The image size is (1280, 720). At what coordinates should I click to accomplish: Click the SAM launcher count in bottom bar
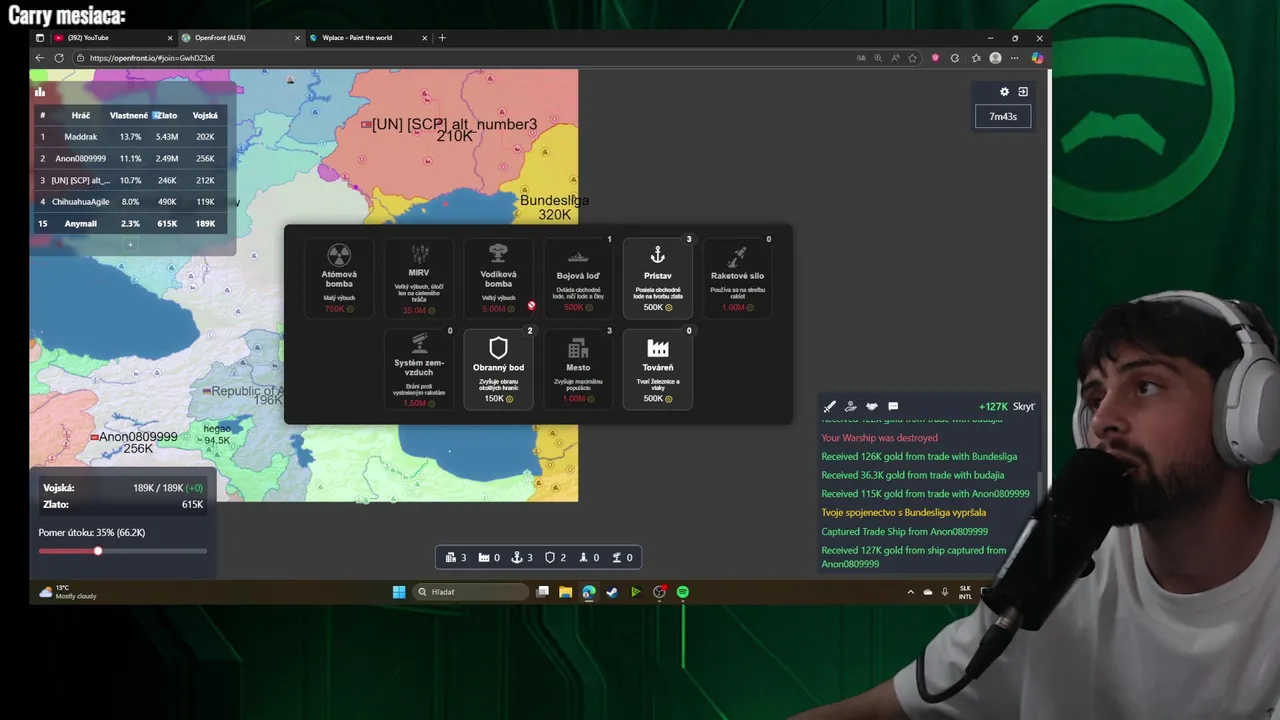pyautogui.click(x=622, y=557)
